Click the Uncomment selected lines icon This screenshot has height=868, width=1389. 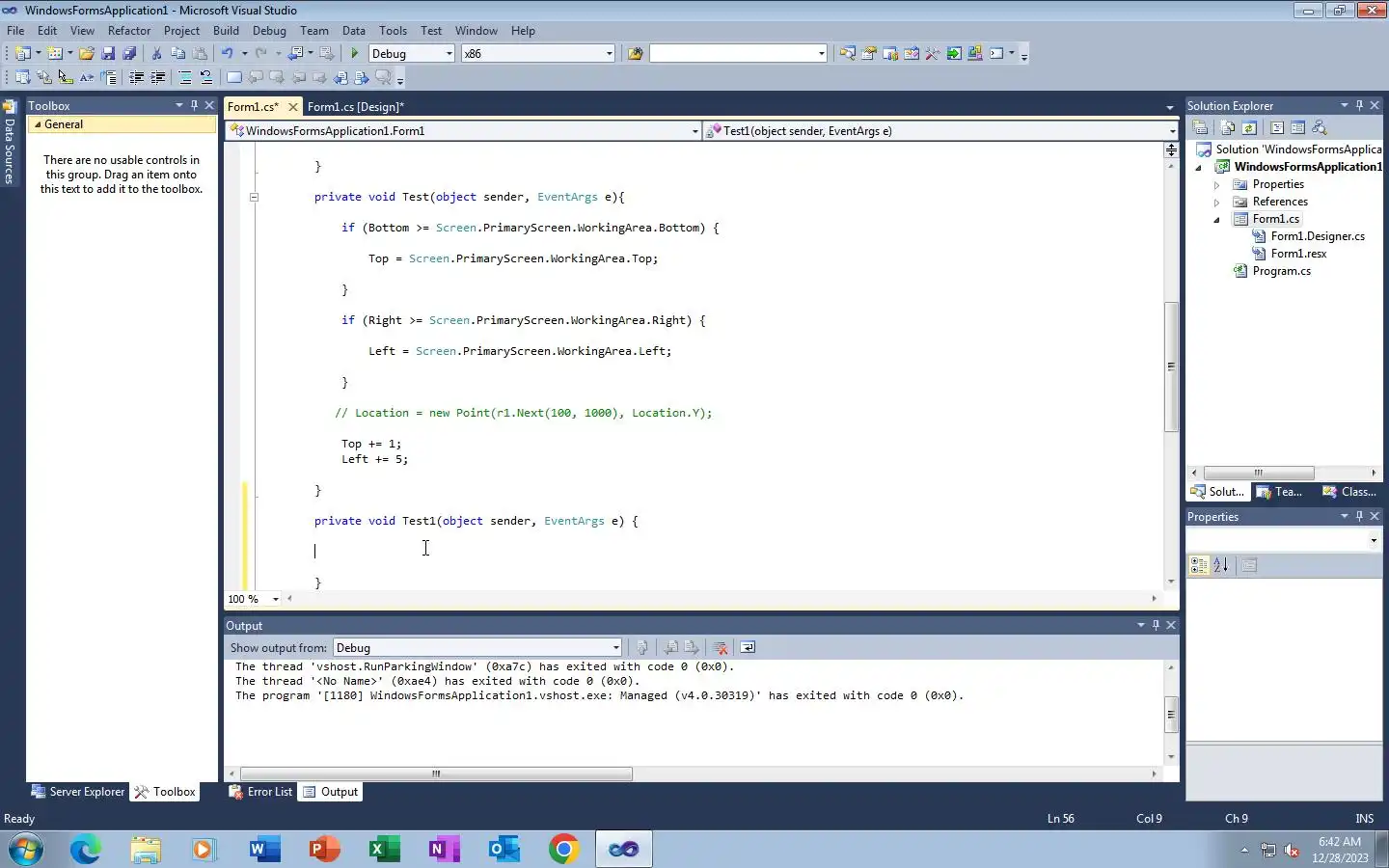(x=205, y=77)
